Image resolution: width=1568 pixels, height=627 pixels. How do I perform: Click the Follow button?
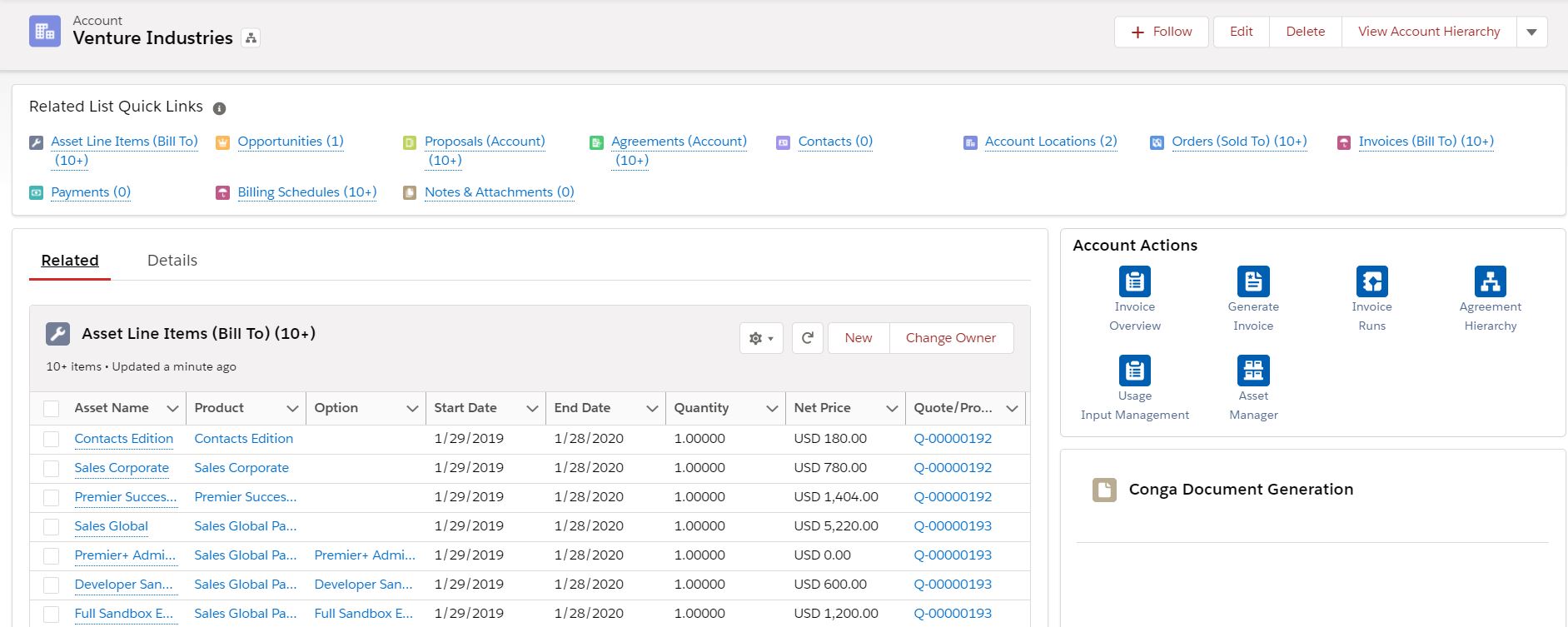(x=1161, y=32)
